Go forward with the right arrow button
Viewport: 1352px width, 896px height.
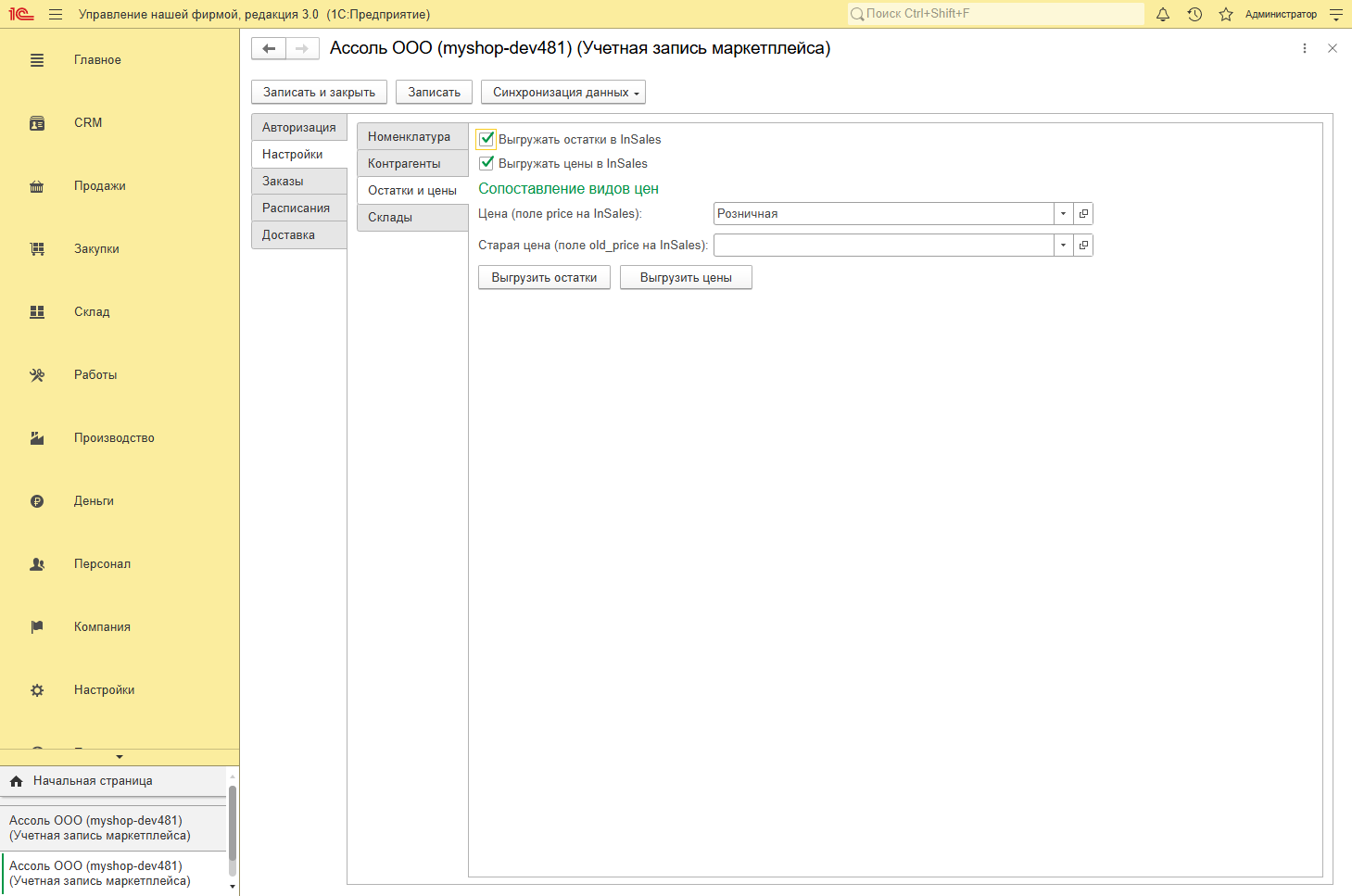point(302,48)
